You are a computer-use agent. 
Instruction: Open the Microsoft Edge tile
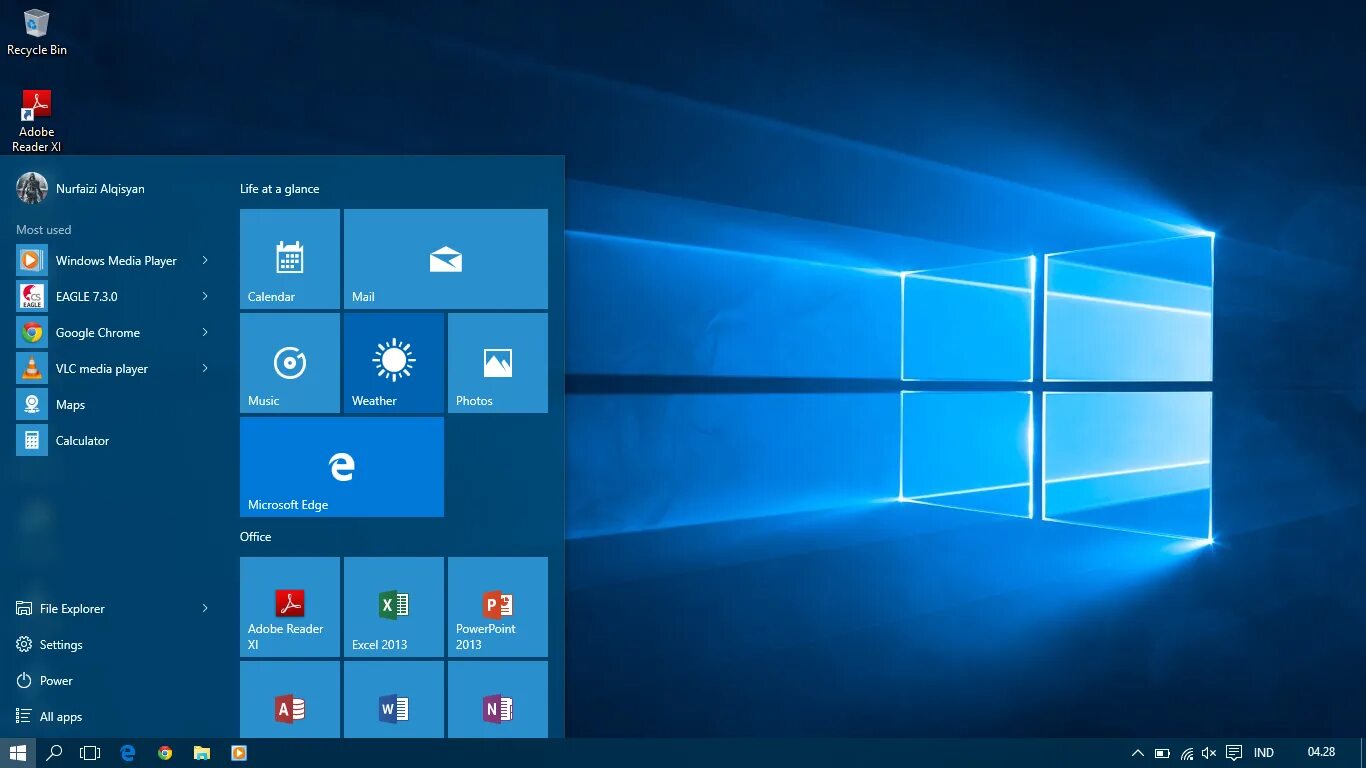[x=342, y=467]
